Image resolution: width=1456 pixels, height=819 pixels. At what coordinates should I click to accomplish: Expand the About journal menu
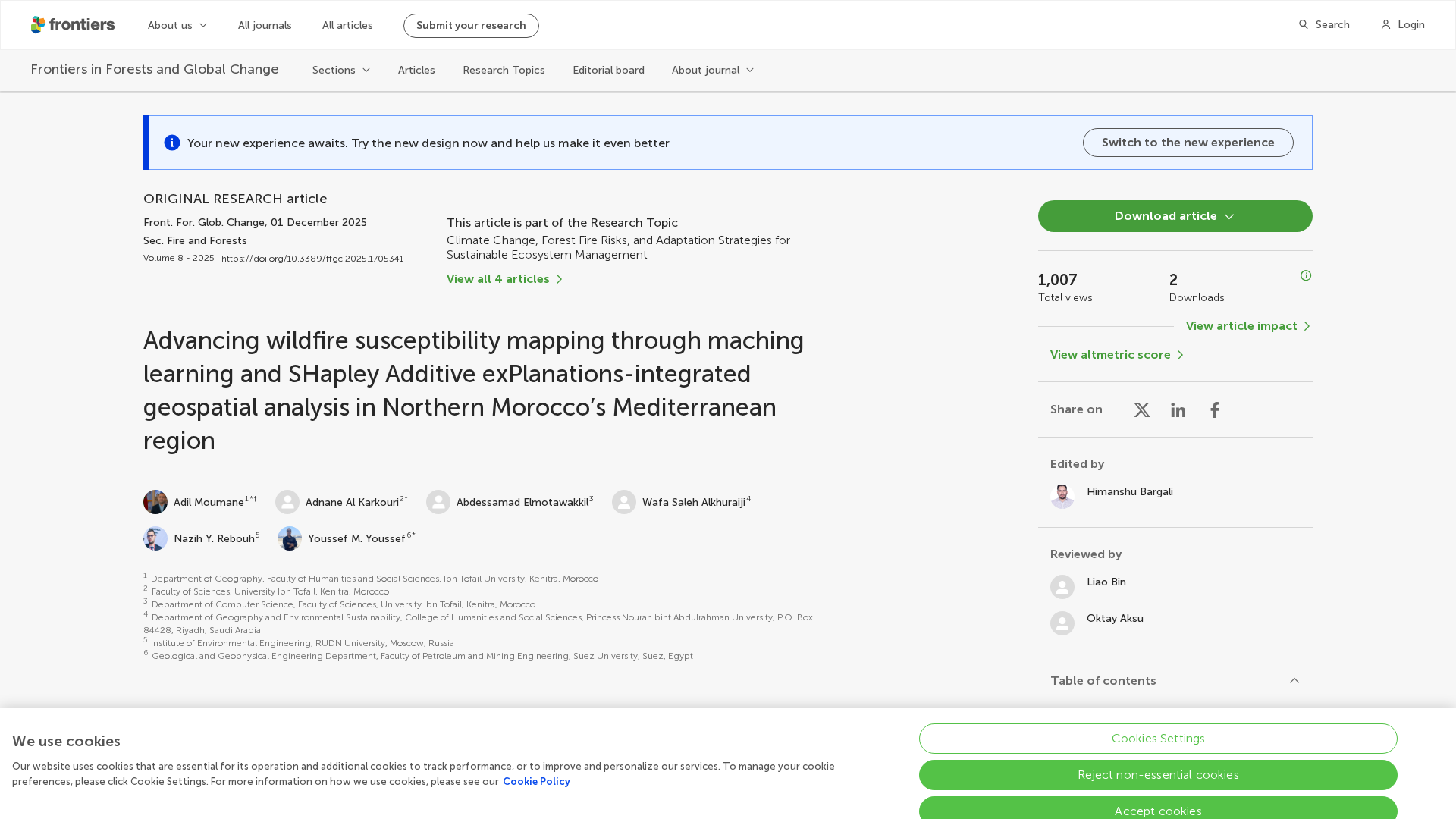tap(712, 71)
